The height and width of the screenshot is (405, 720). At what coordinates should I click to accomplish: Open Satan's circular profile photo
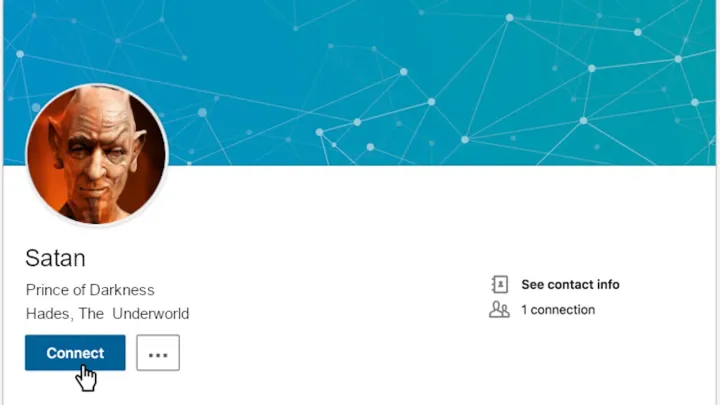97,154
